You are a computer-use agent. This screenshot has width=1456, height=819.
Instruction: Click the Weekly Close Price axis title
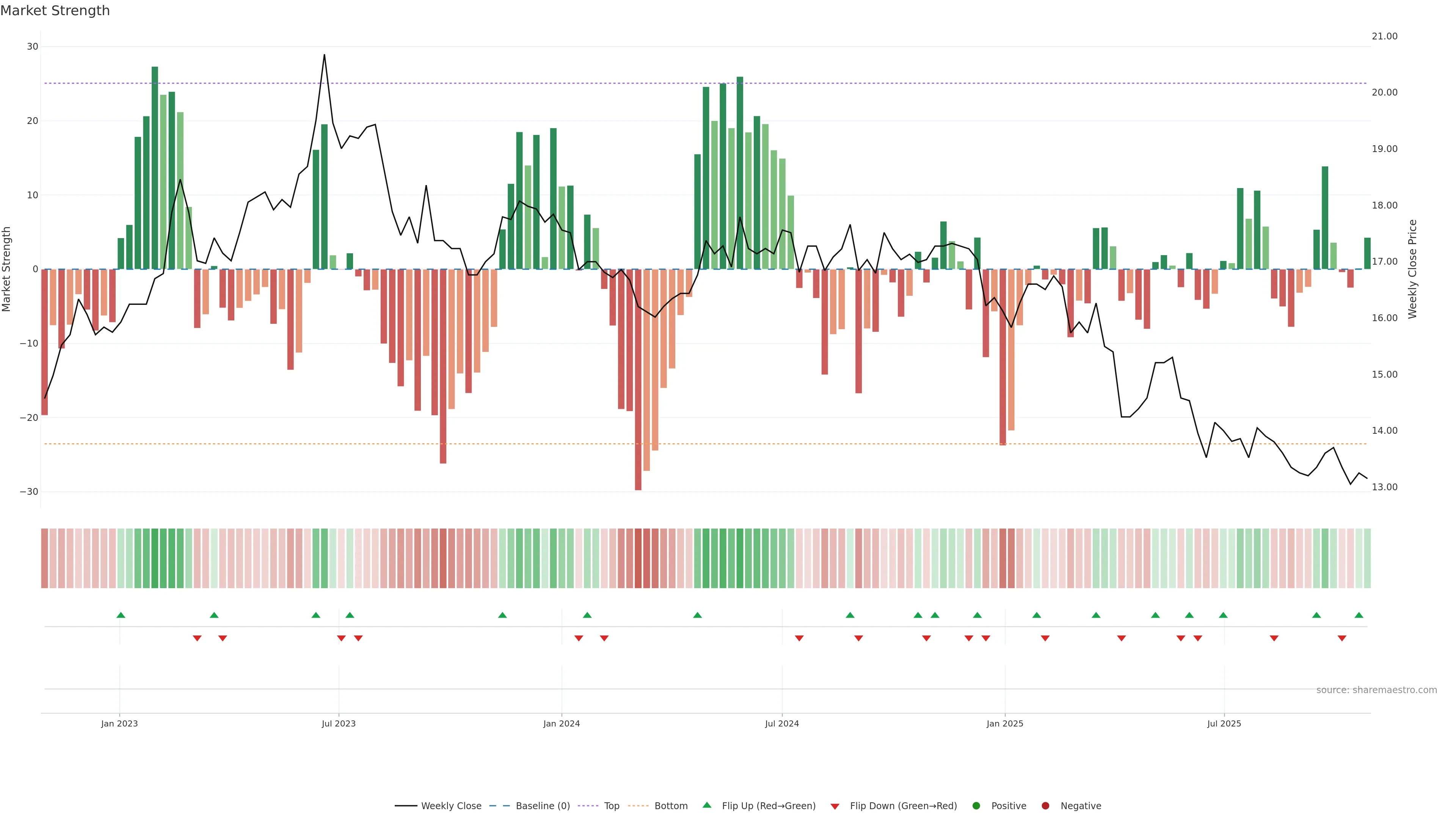point(1412,269)
